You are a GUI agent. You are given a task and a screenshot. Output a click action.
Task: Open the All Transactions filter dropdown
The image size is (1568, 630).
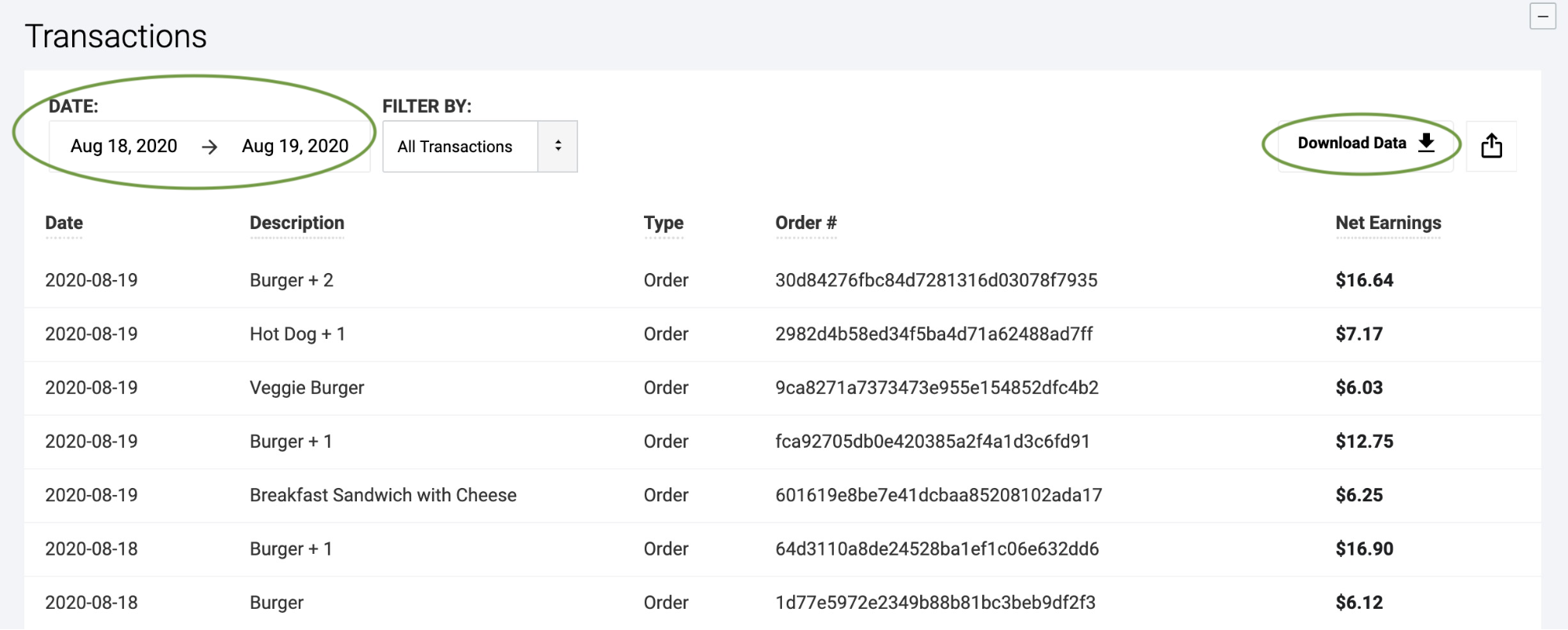[x=479, y=147]
